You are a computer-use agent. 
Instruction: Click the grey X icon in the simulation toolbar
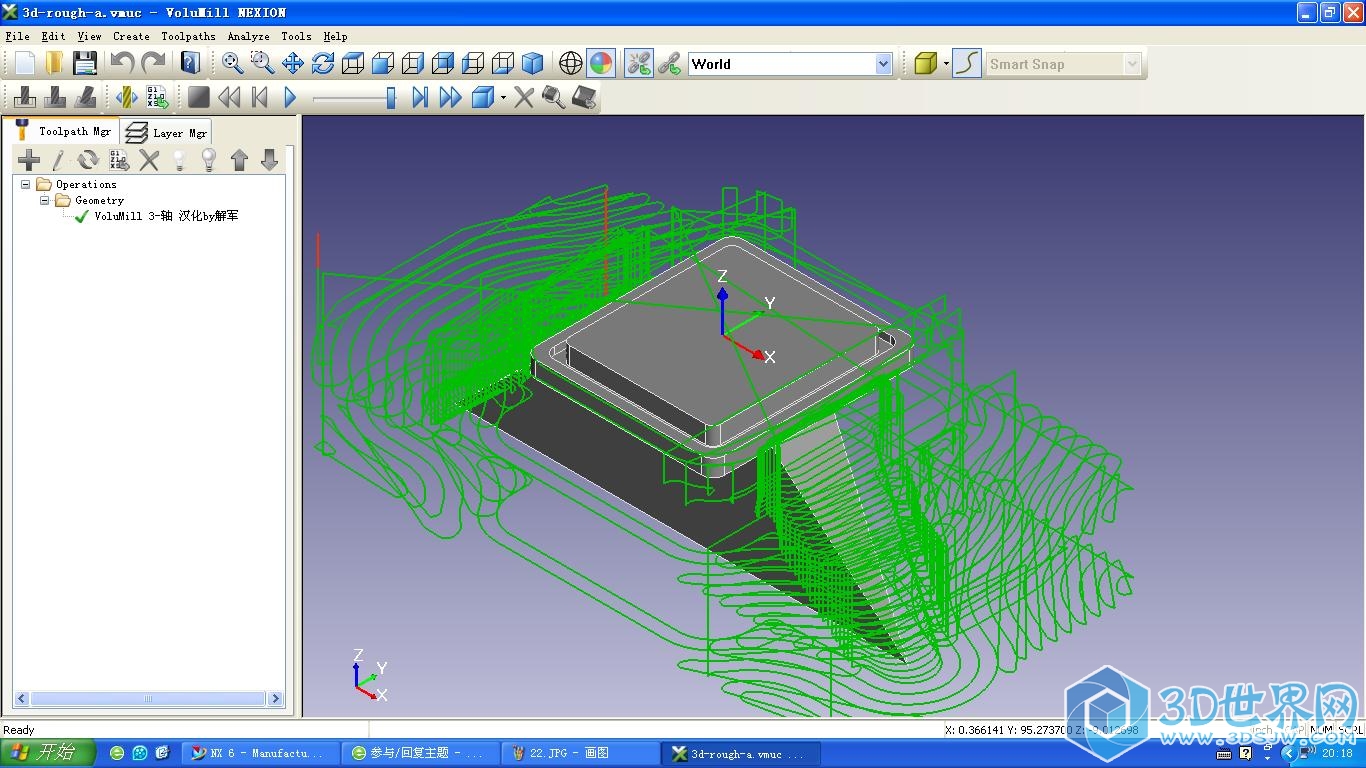click(x=524, y=97)
